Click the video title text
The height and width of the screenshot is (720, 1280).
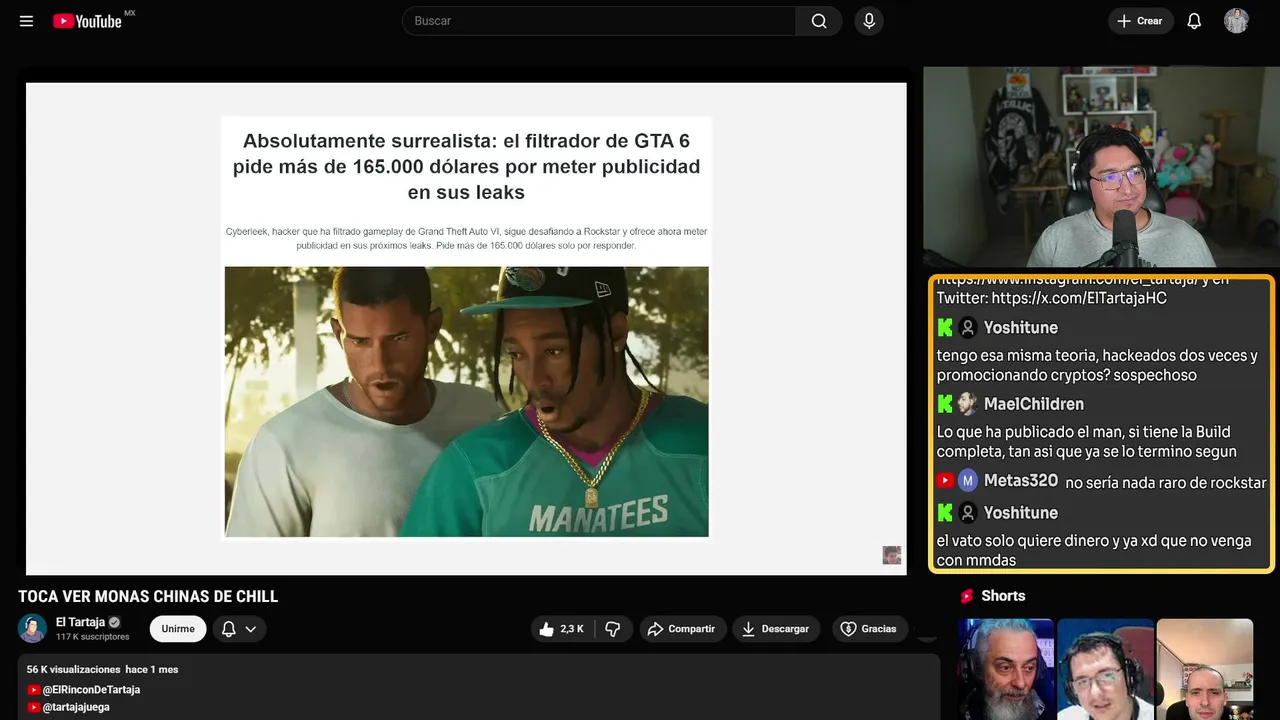[148, 596]
